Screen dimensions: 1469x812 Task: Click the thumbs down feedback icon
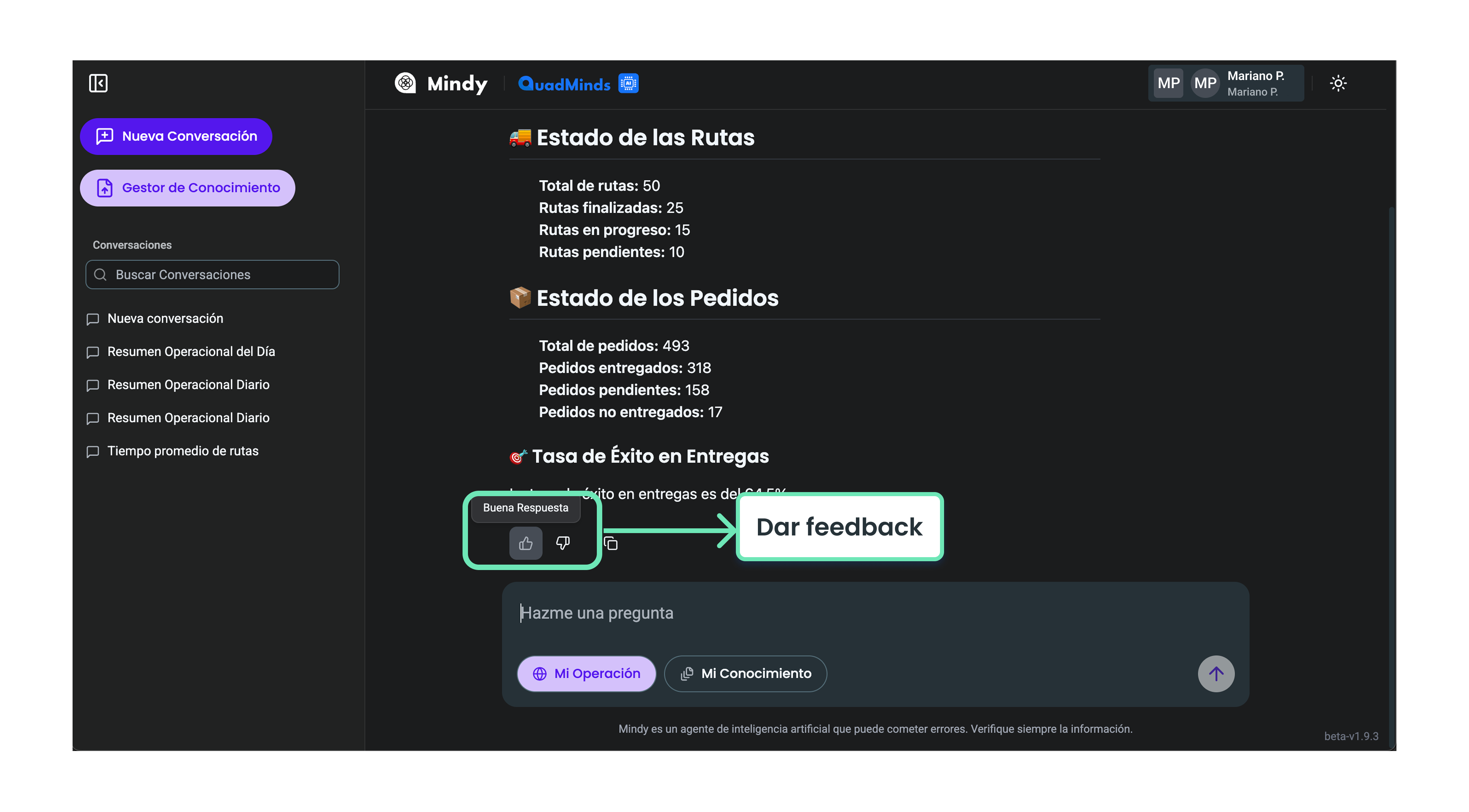click(562, 543)
